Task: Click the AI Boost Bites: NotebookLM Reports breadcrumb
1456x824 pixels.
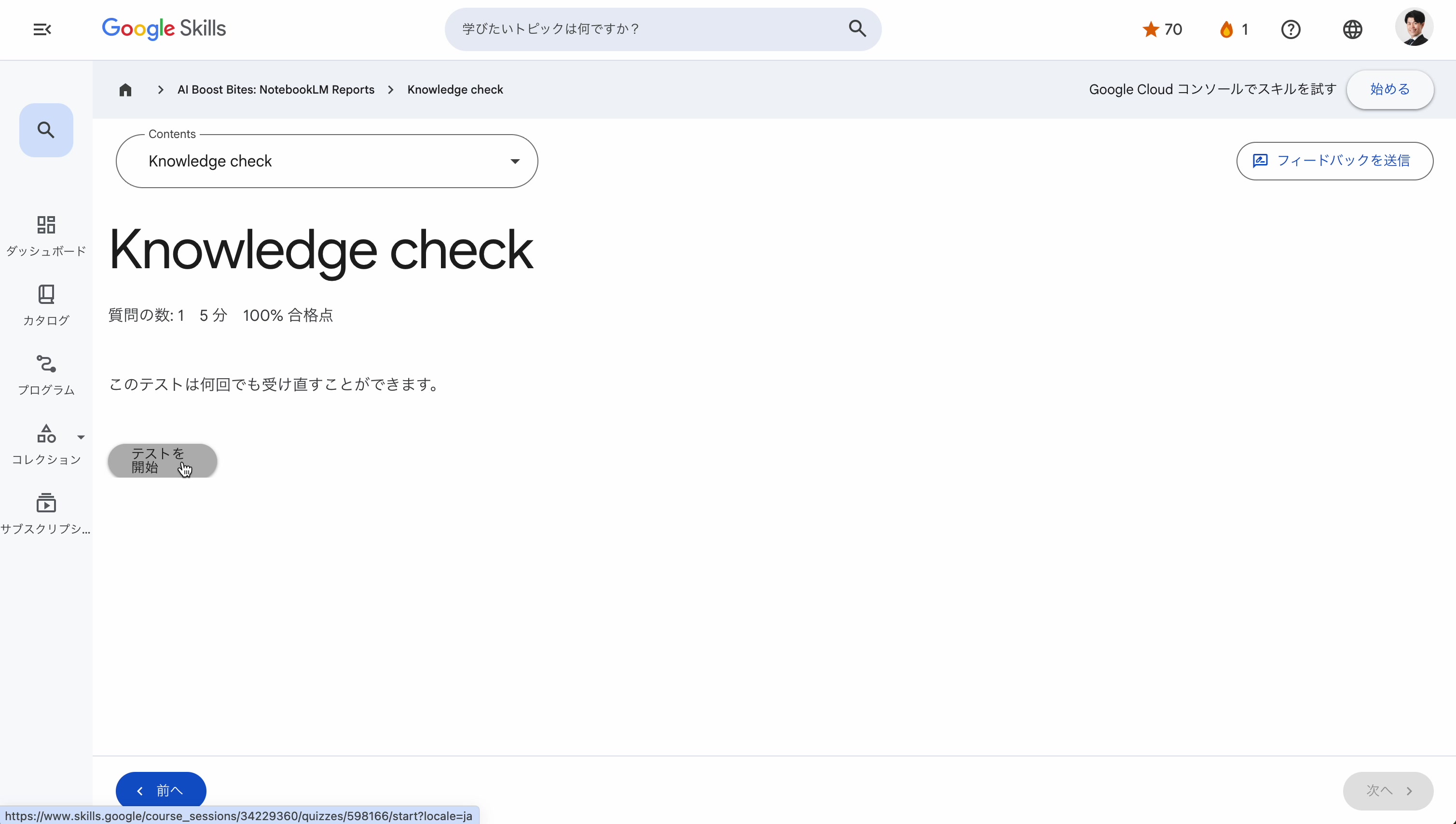Action: (275, 90)
